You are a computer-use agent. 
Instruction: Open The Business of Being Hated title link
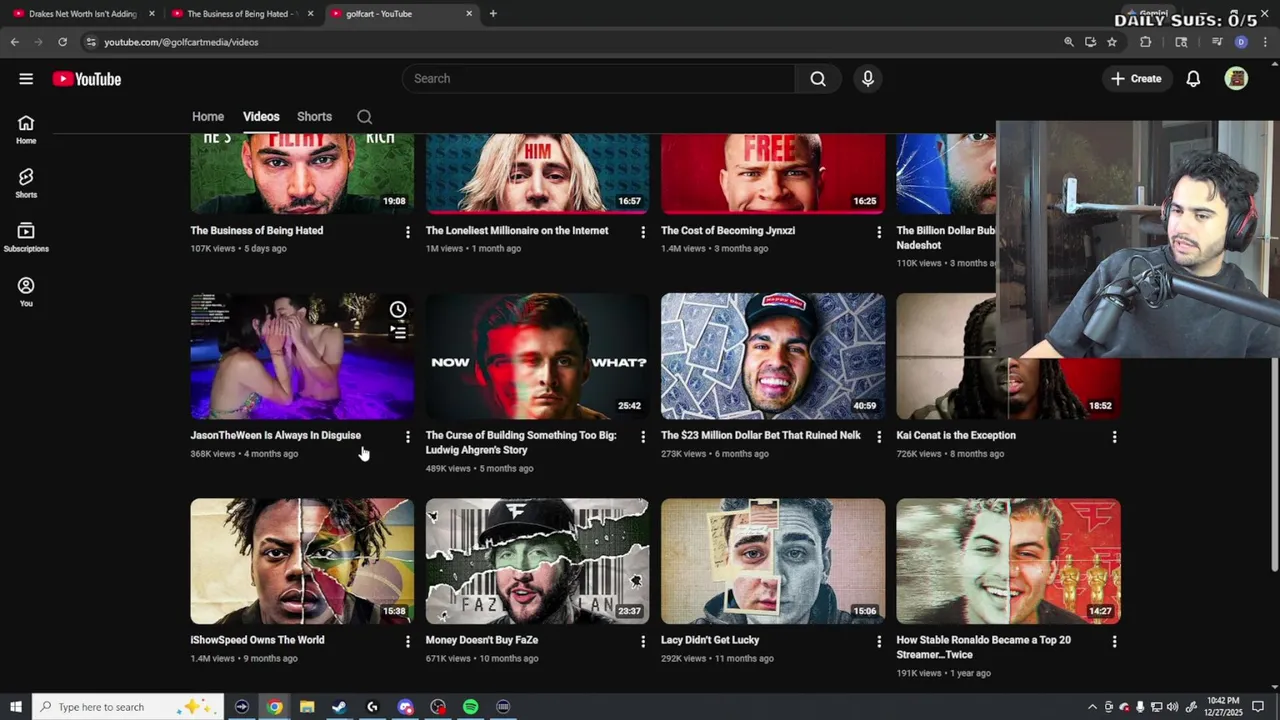257,231
